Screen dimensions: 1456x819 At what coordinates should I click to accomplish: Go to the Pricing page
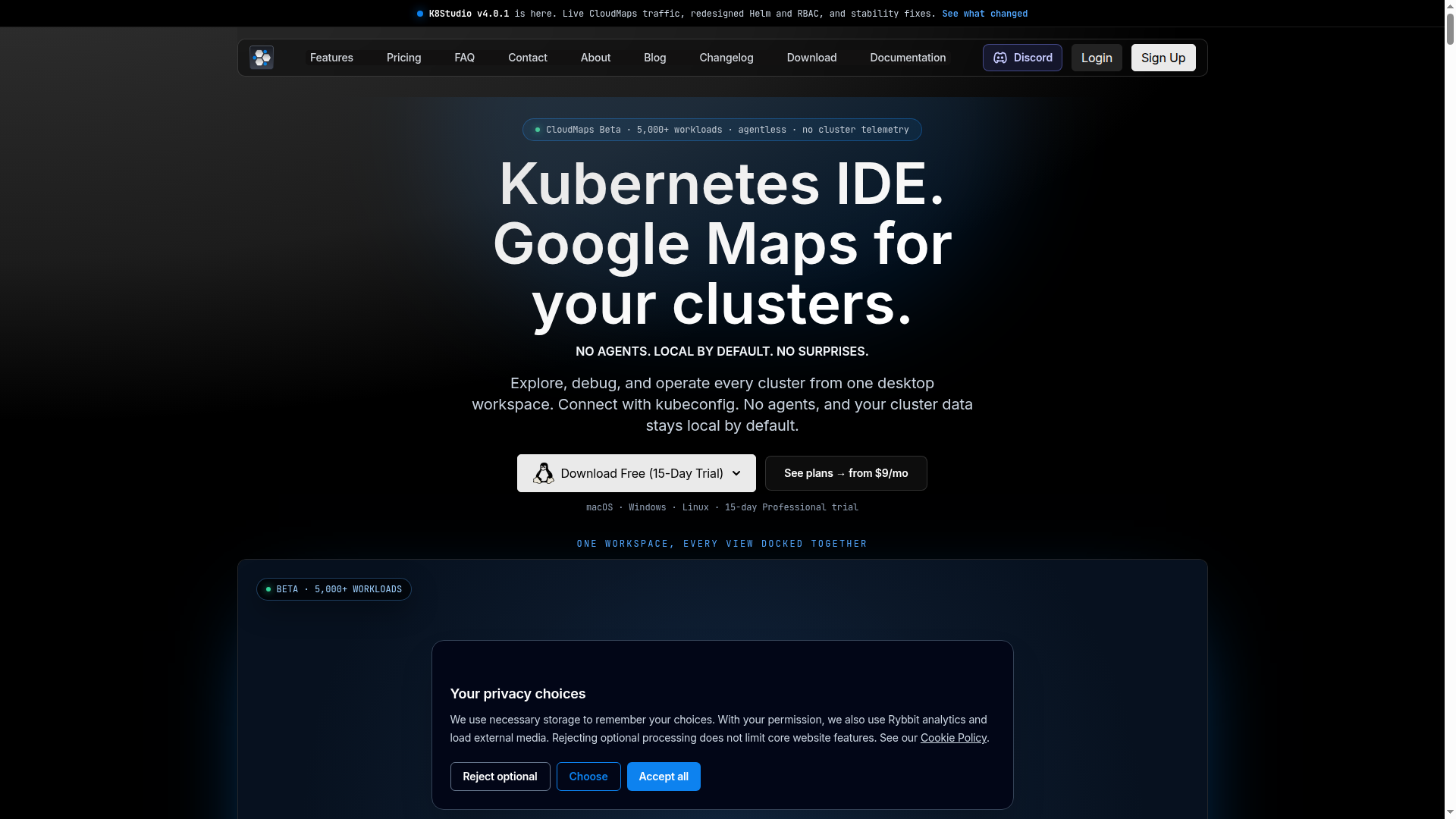(403, 58)
